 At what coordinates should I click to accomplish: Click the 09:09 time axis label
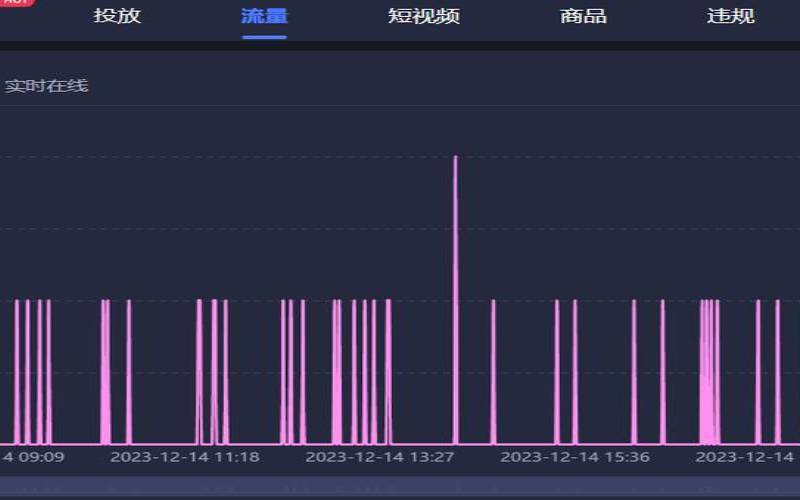tap(33, 457)
